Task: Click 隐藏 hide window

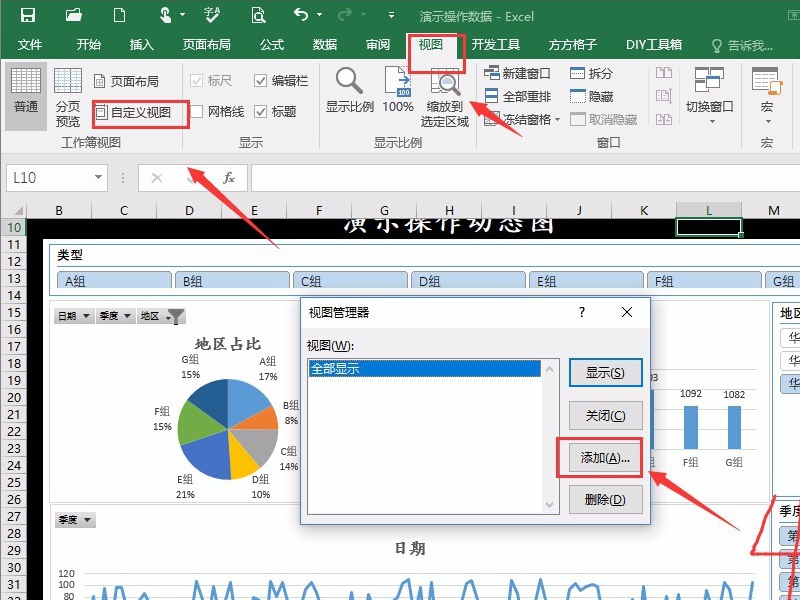Action: click(591, 96)
